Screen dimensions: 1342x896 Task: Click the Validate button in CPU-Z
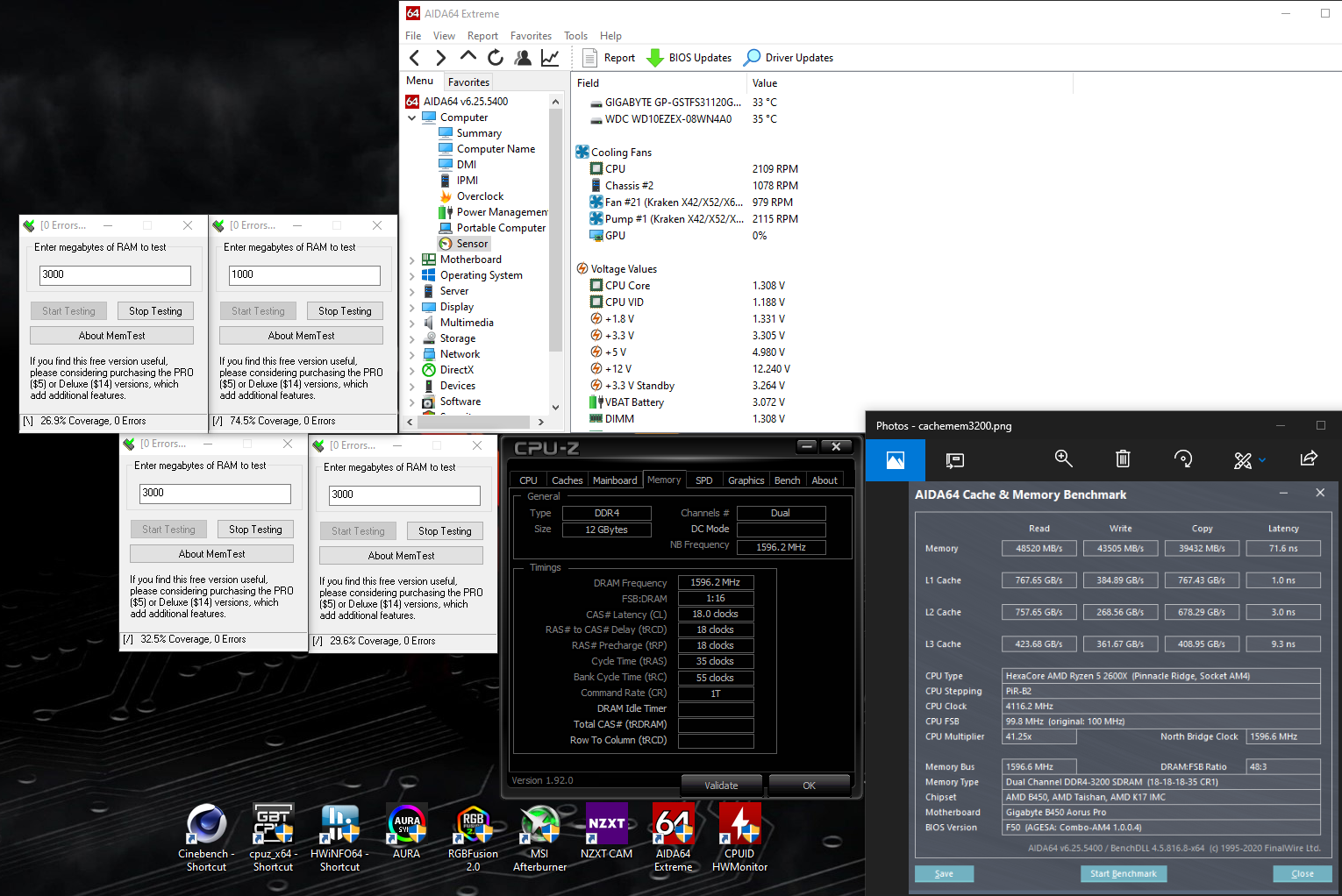721,786
